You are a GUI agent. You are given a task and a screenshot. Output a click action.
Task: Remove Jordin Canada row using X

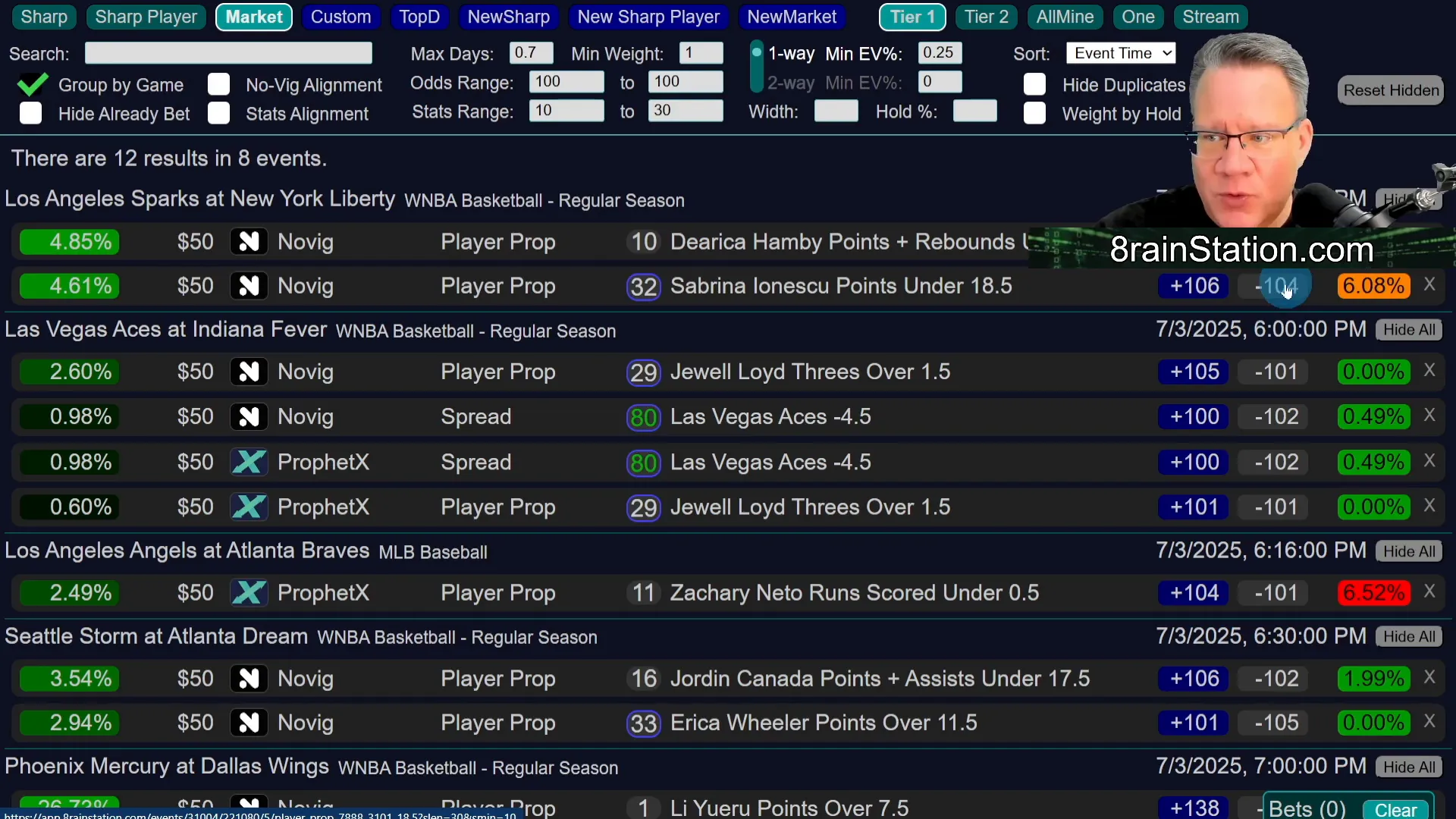tap(1429, 678)
